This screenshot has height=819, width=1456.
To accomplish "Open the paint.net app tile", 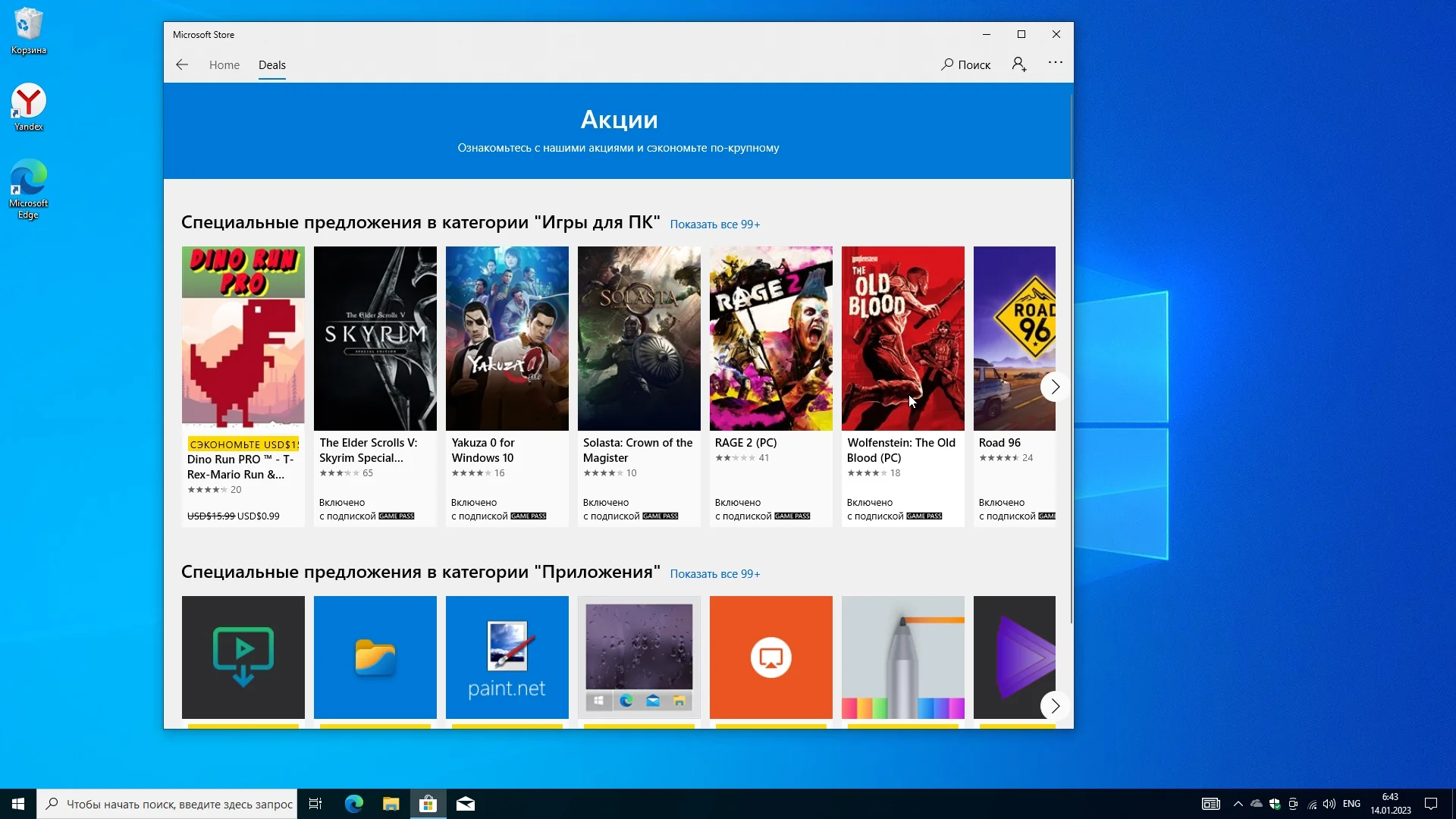I will tap(507, 657).
